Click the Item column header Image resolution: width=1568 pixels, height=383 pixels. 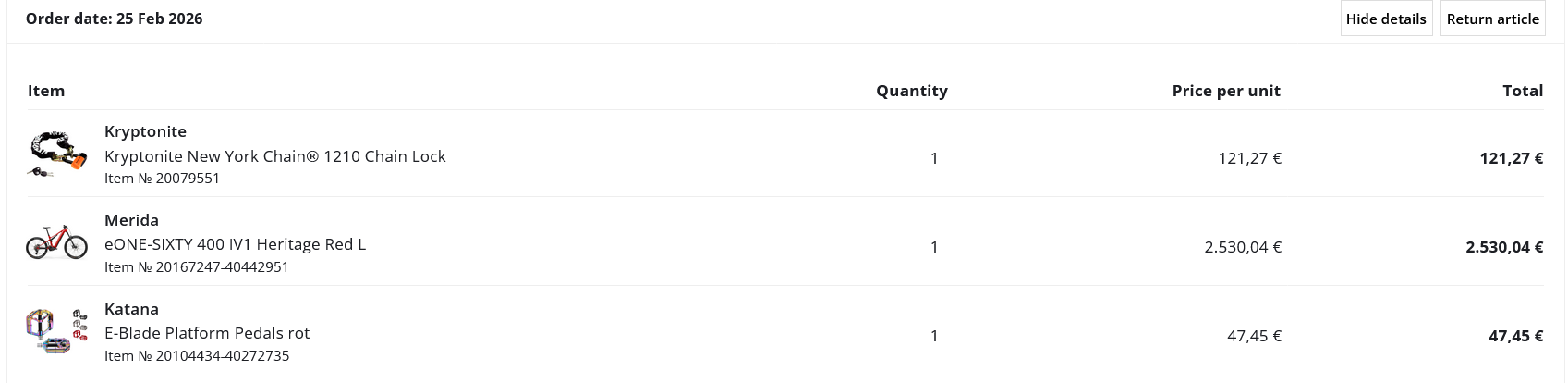(x=46, y=91)
